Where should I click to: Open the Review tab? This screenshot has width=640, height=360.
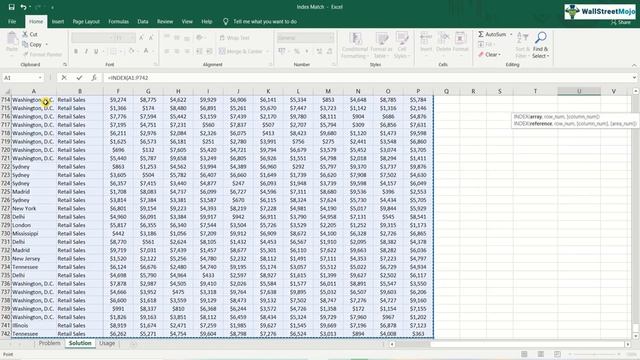[x=165, y=22]
